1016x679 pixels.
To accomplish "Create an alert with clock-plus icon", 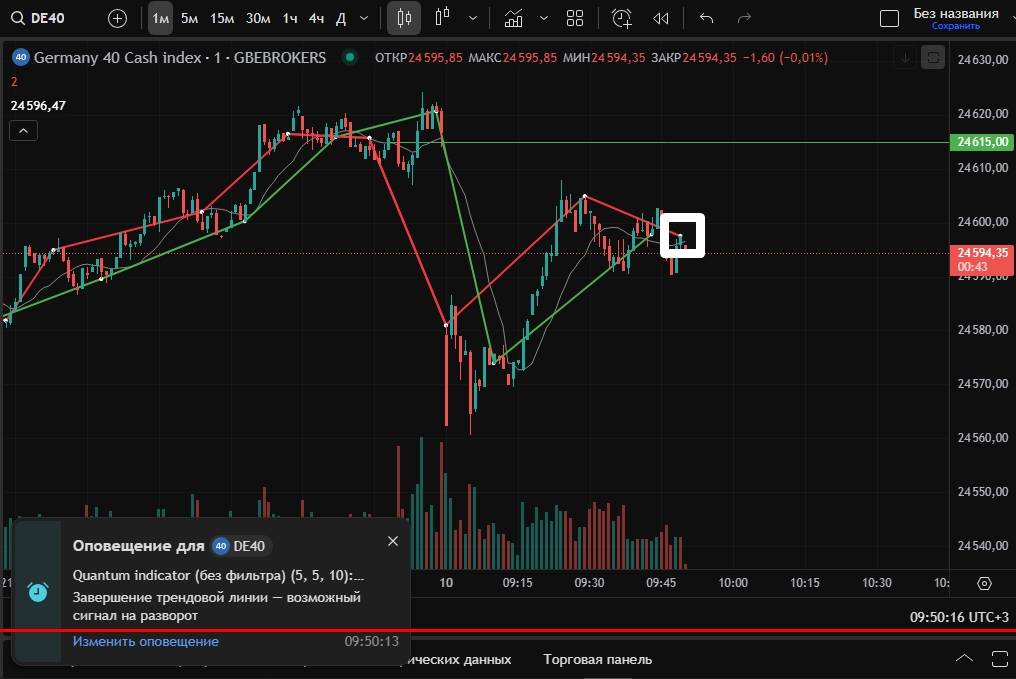I will click(621, 18).
